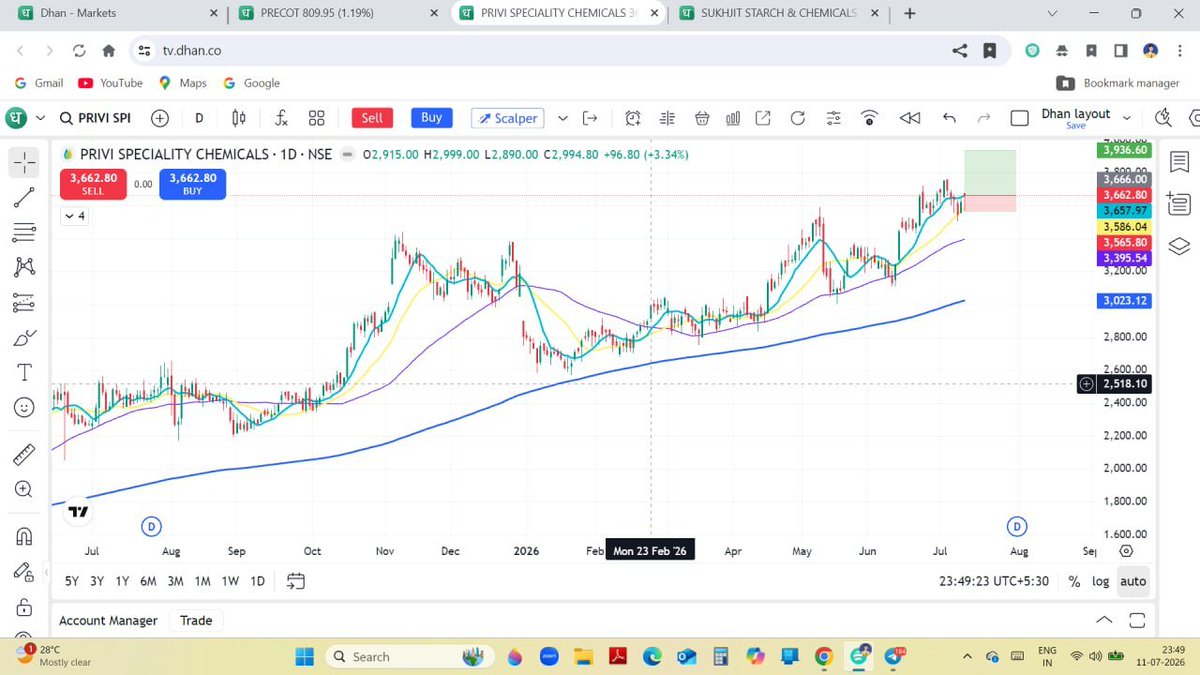Open the time axis settings gear
The height and width of the screenshot is (675, 1200).
pyautogui.click(x=1127, y=551)
